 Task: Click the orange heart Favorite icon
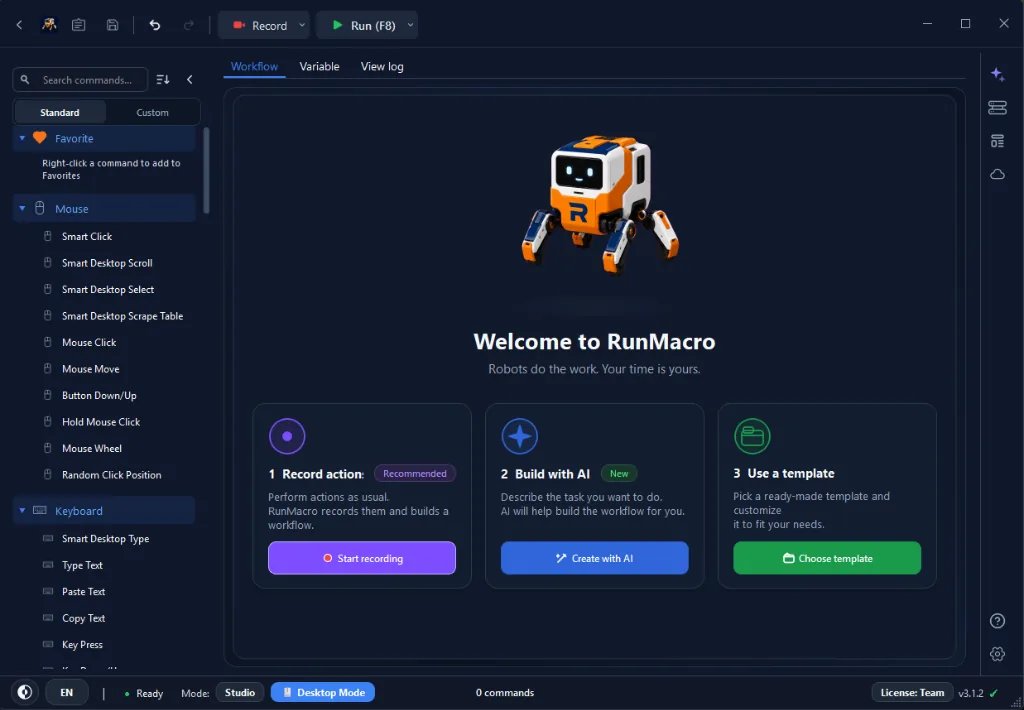40,138
